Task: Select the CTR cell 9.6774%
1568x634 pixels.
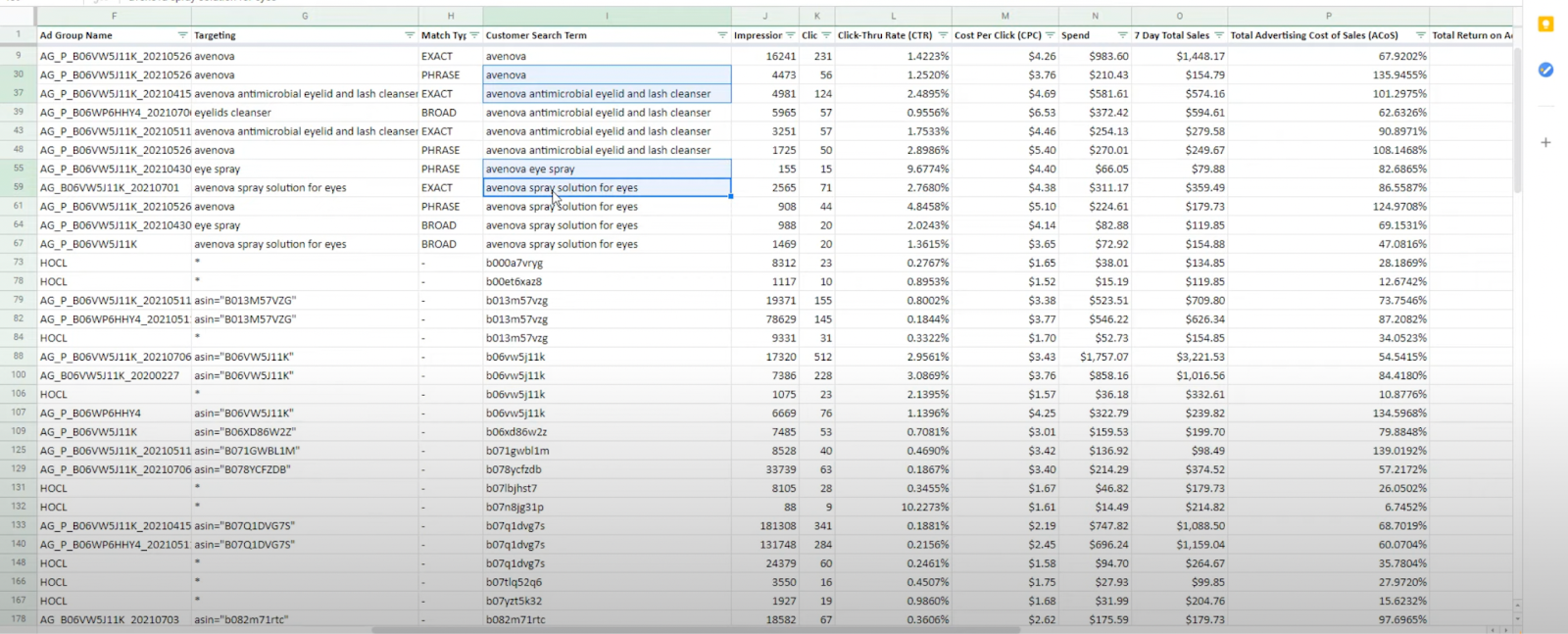Action: point(893,169)
